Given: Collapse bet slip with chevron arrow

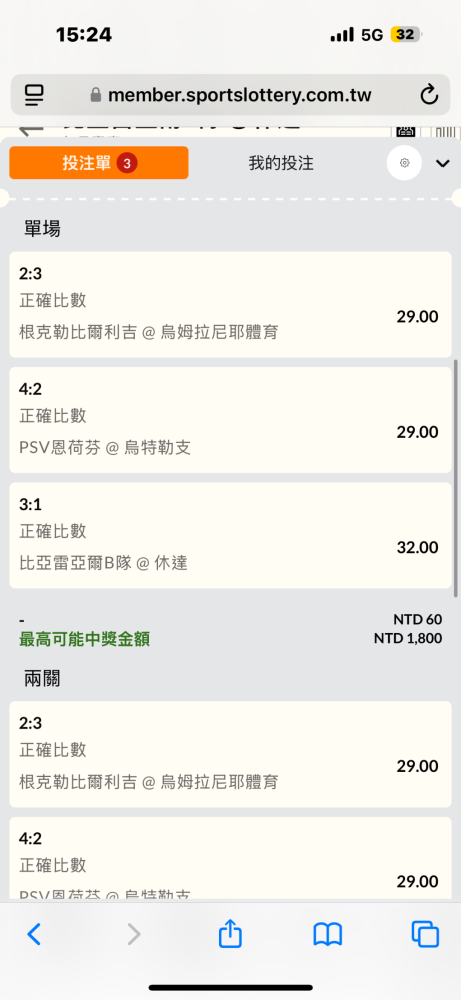Looking at the screenshot, I should point(443,163).
